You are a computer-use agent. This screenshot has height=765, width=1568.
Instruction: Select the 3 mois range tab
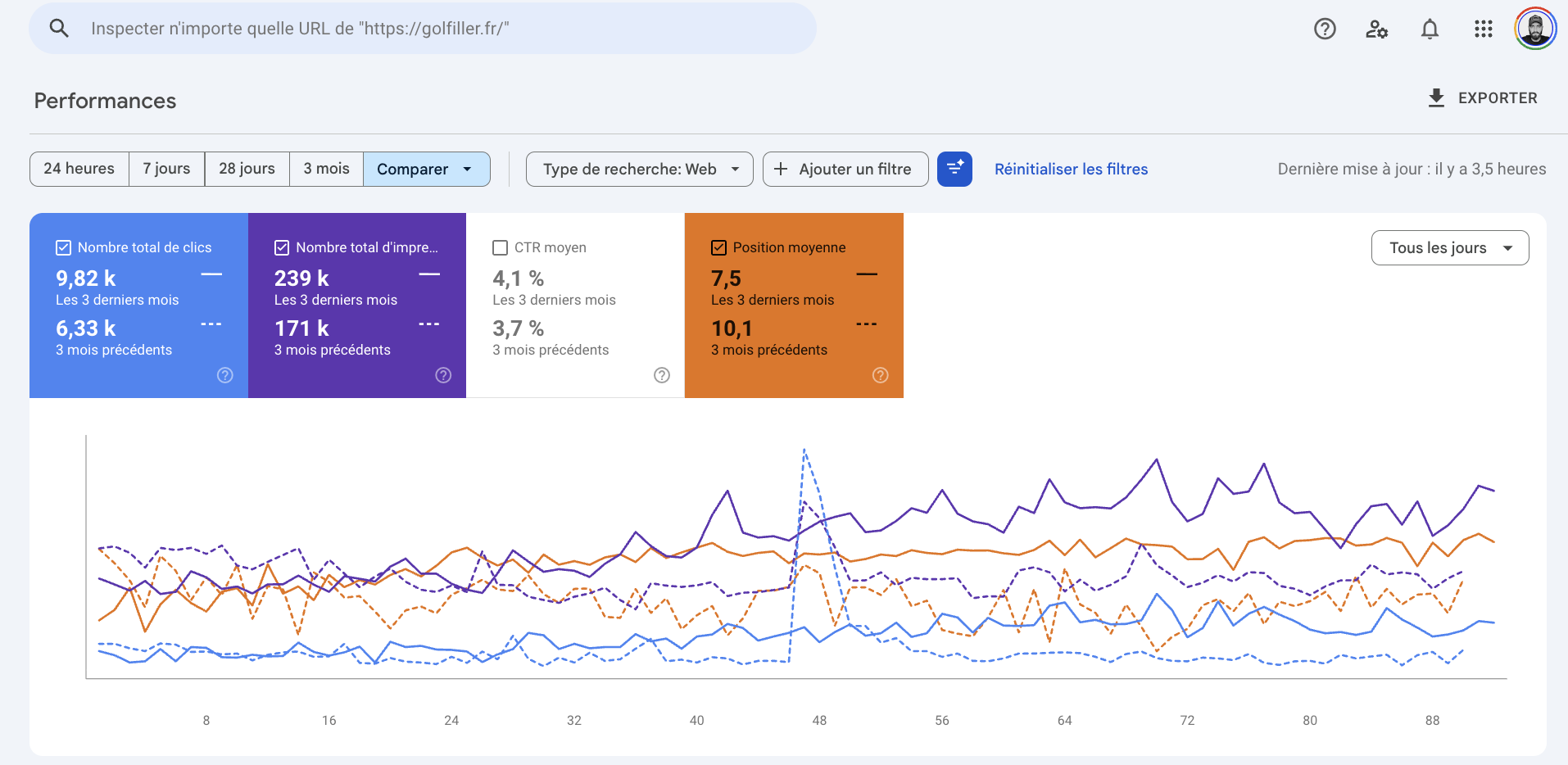(327, 169)
